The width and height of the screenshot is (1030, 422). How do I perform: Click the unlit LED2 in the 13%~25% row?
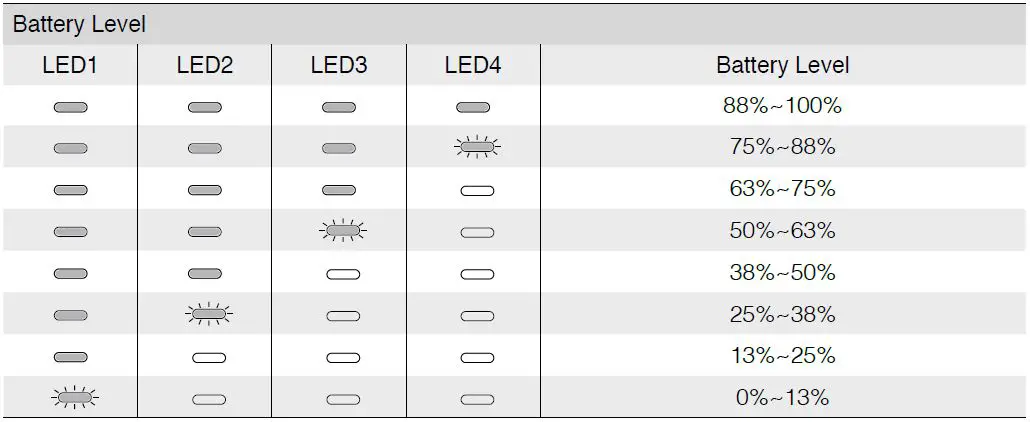click(208, 357)
